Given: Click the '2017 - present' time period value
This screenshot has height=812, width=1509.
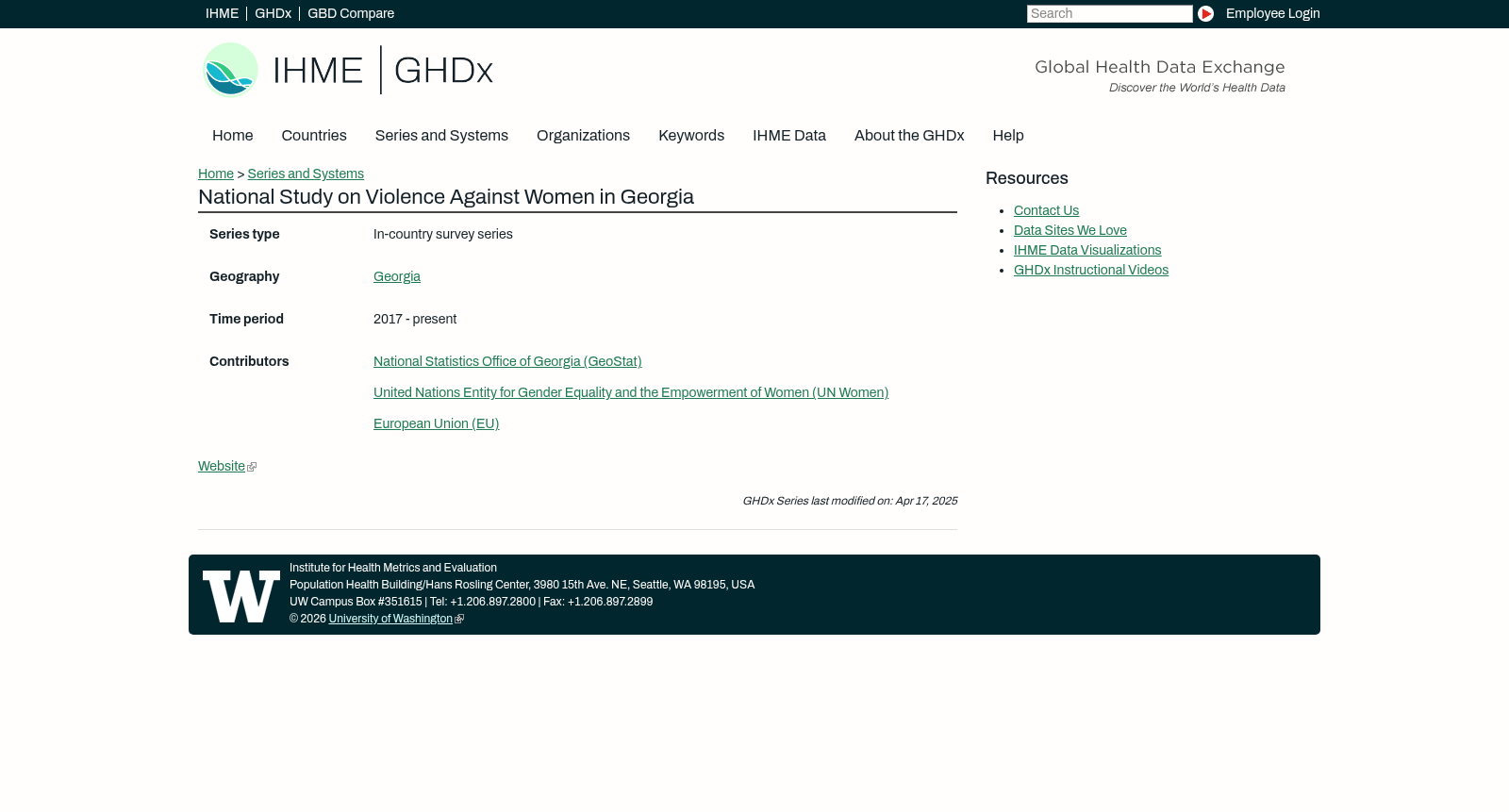Looking at the screenshot, I should click(x=415, y=320).
